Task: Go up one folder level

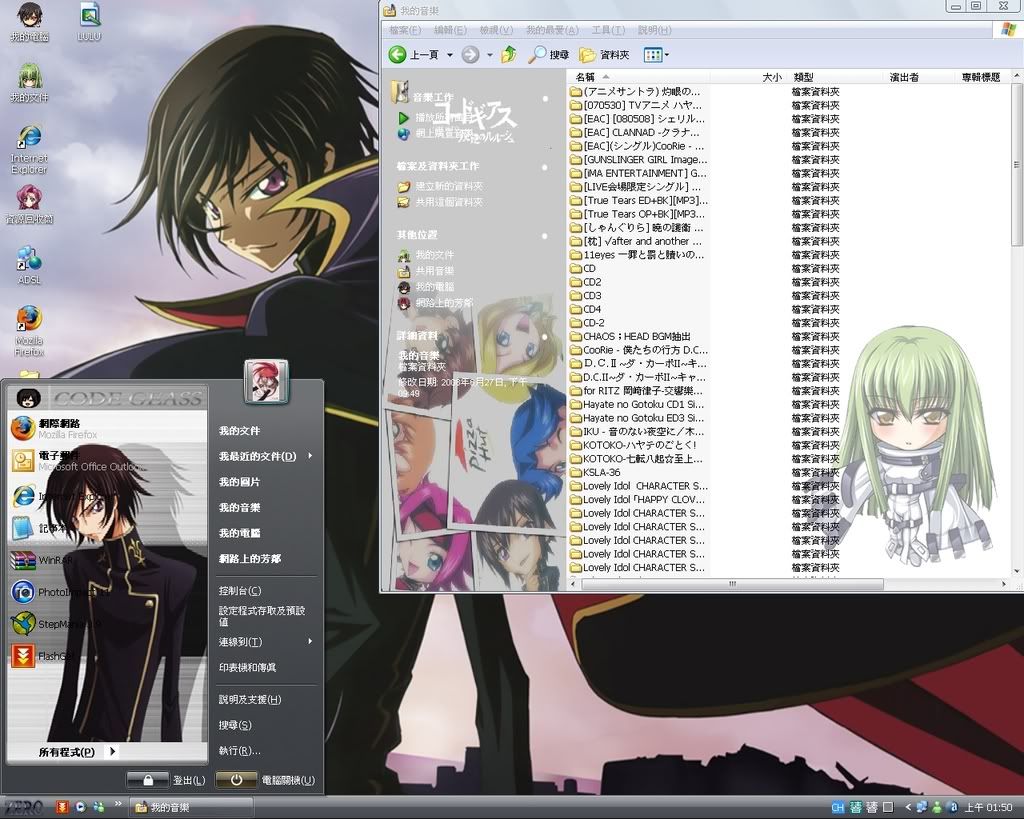Action: (509, 55)
